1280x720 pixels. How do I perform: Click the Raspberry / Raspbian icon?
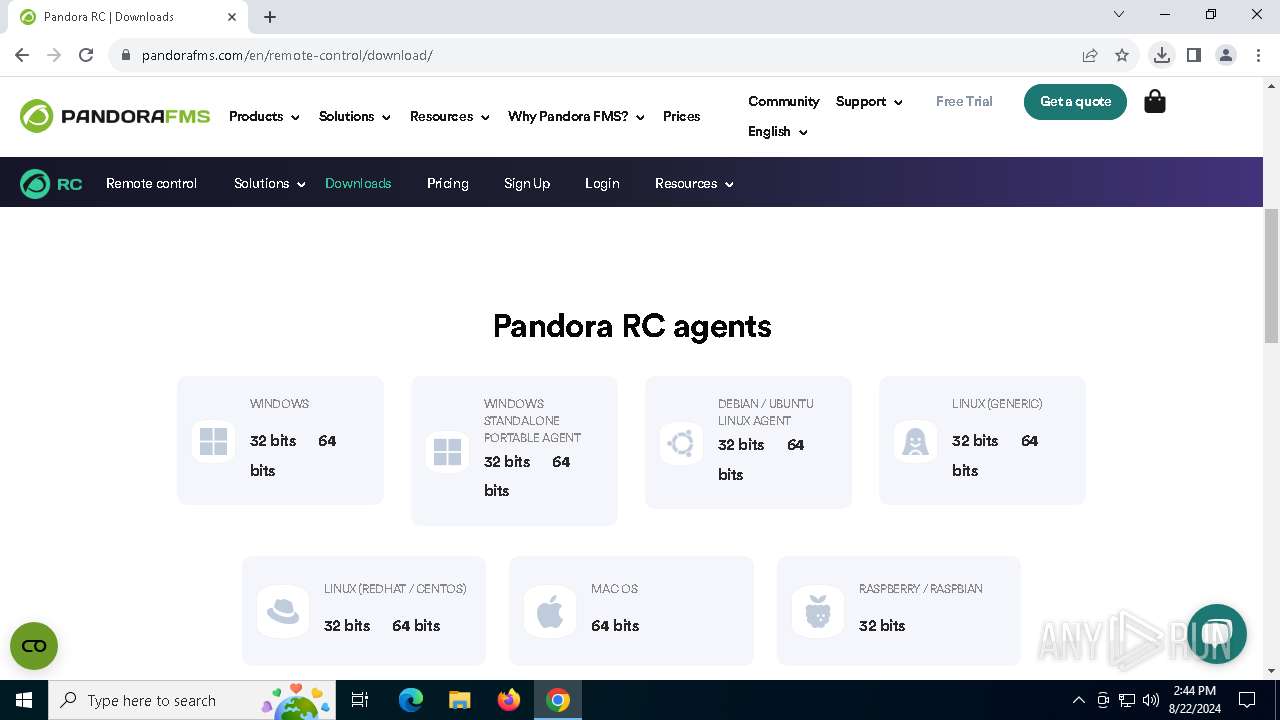[818, 611]
